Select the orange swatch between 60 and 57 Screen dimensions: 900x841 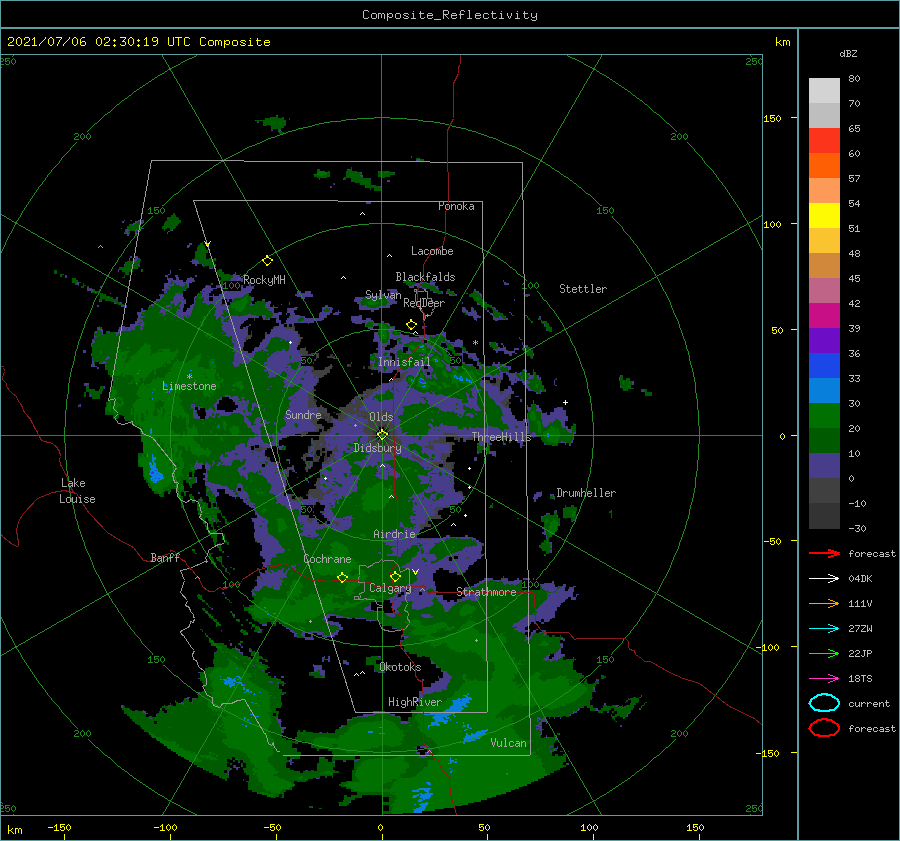pyautogui.click(x=824, y=166)
